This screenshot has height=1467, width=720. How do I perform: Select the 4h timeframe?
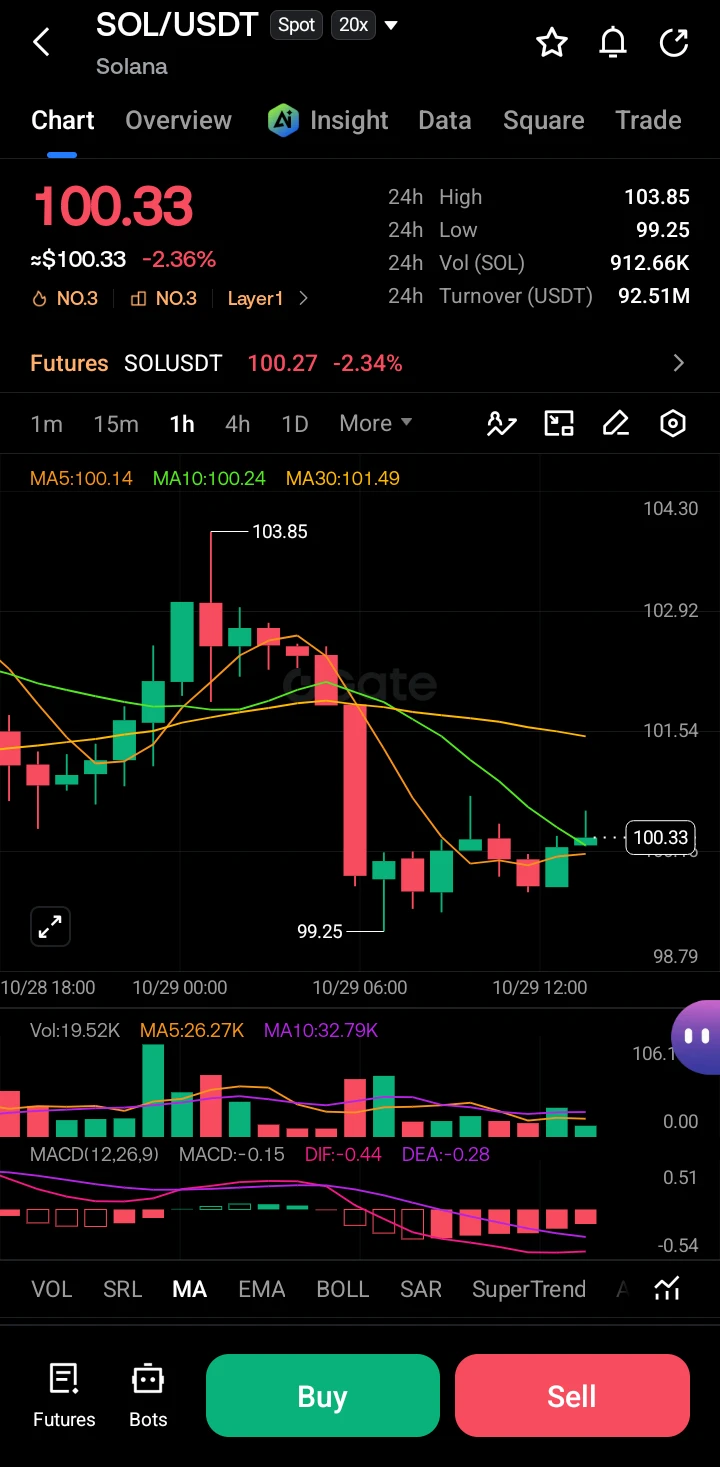pos(238,424)
